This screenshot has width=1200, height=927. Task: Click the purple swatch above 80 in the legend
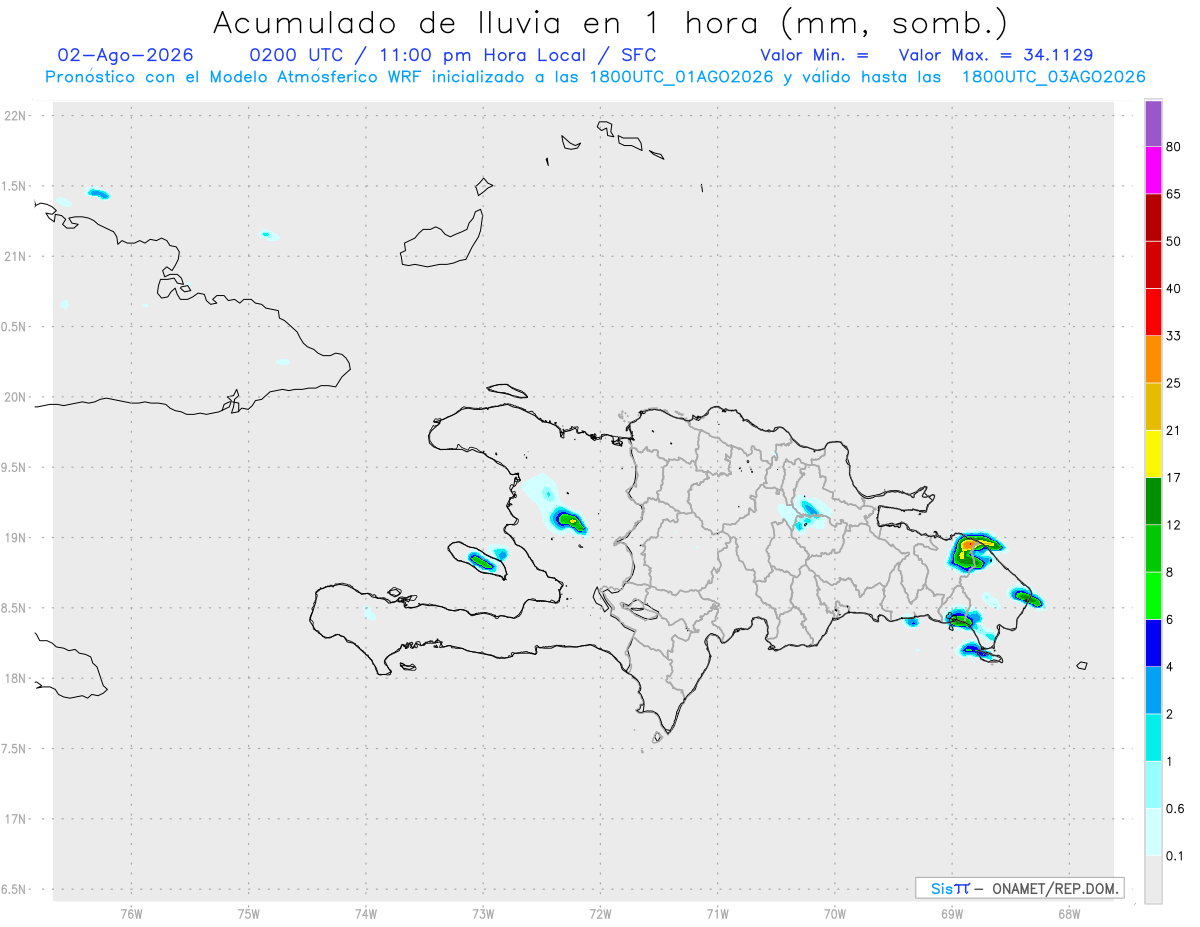1153,123
